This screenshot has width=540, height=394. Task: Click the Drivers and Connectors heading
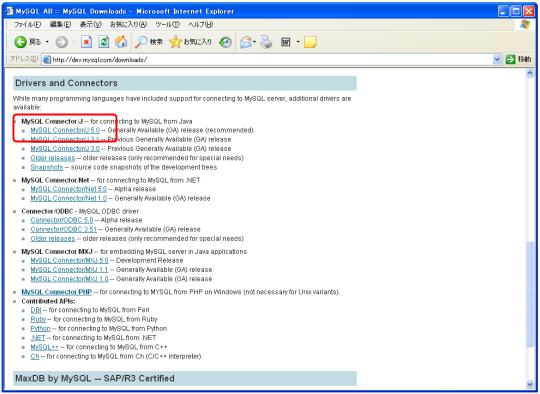[x=66, y=83]
